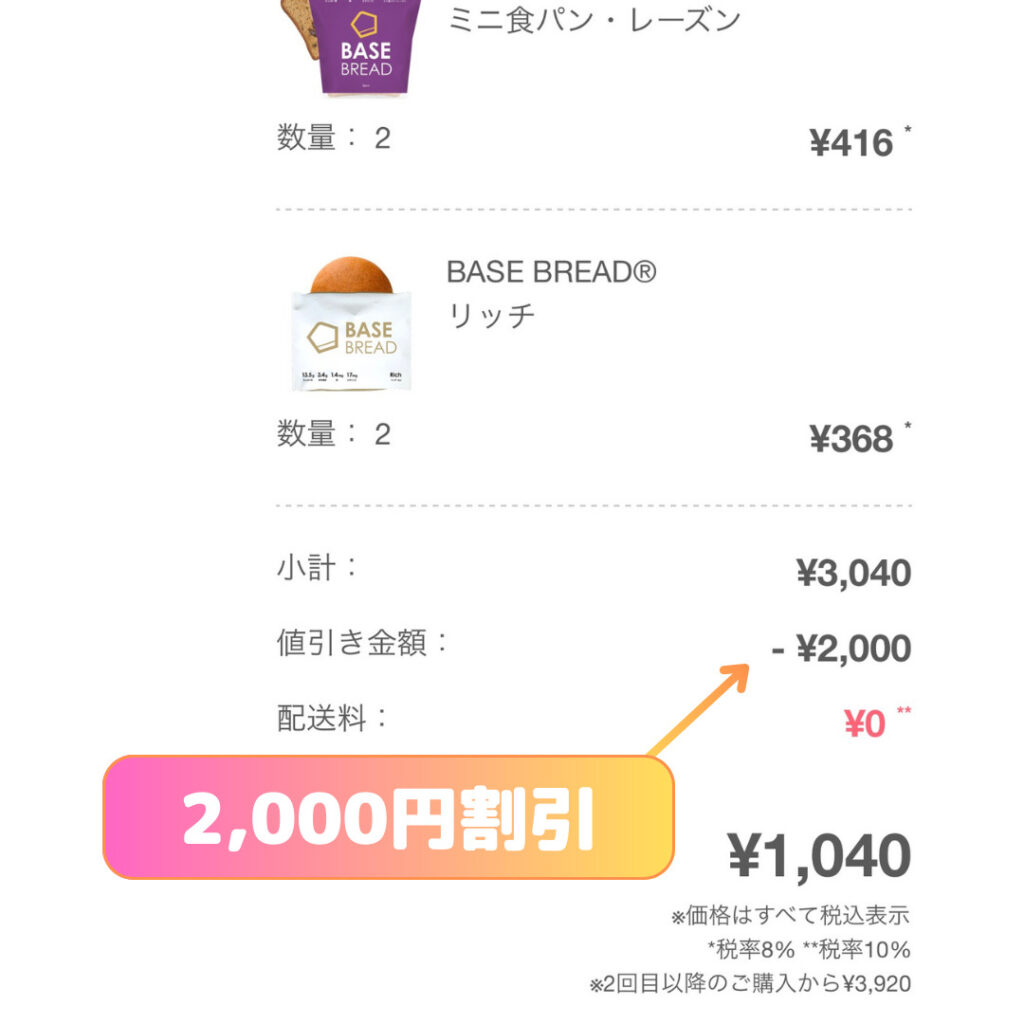Click the 値引き金額 discount label

[x=362, y=643]
